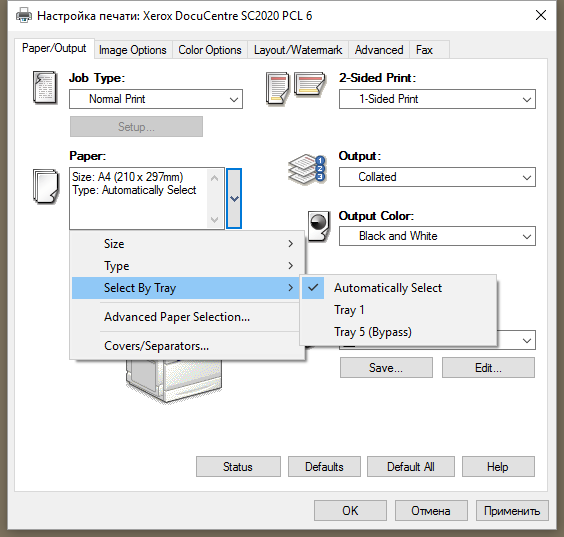Click the Edit... button
This screenshot has height=537, width=564.
[x=488, y=368]
